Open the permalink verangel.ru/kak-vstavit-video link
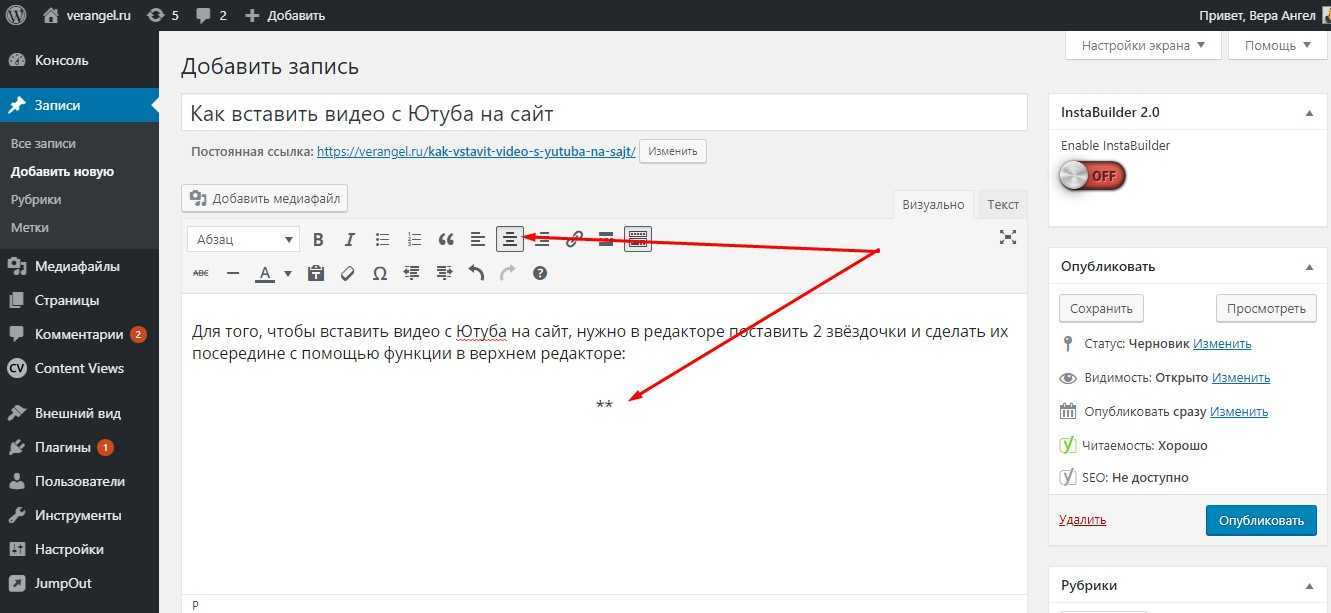The height and width of the screenshot is (613, 1331). click(476, 152)
